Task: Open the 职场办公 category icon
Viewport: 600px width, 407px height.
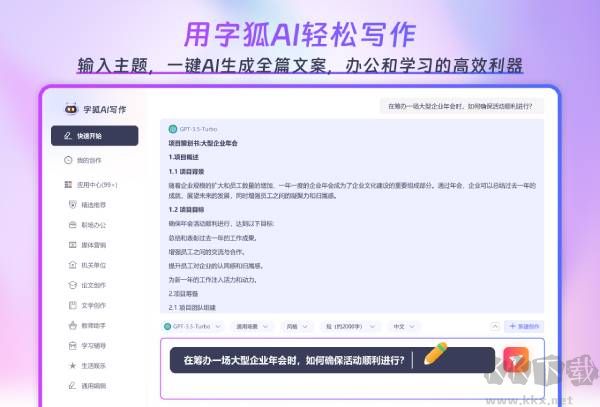Action: [72, 224]
